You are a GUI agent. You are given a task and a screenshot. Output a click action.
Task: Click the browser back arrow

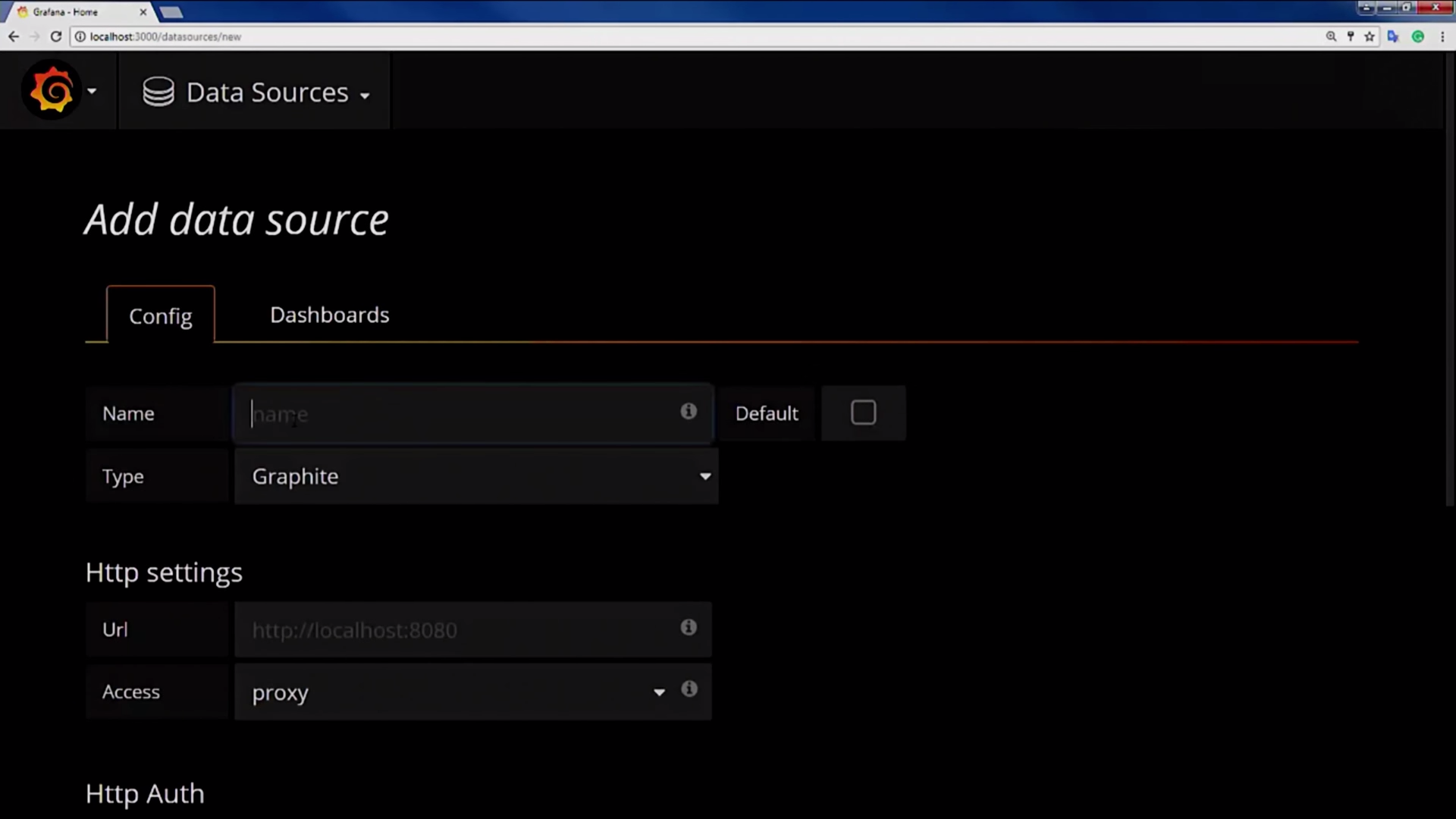pos(14,36)
